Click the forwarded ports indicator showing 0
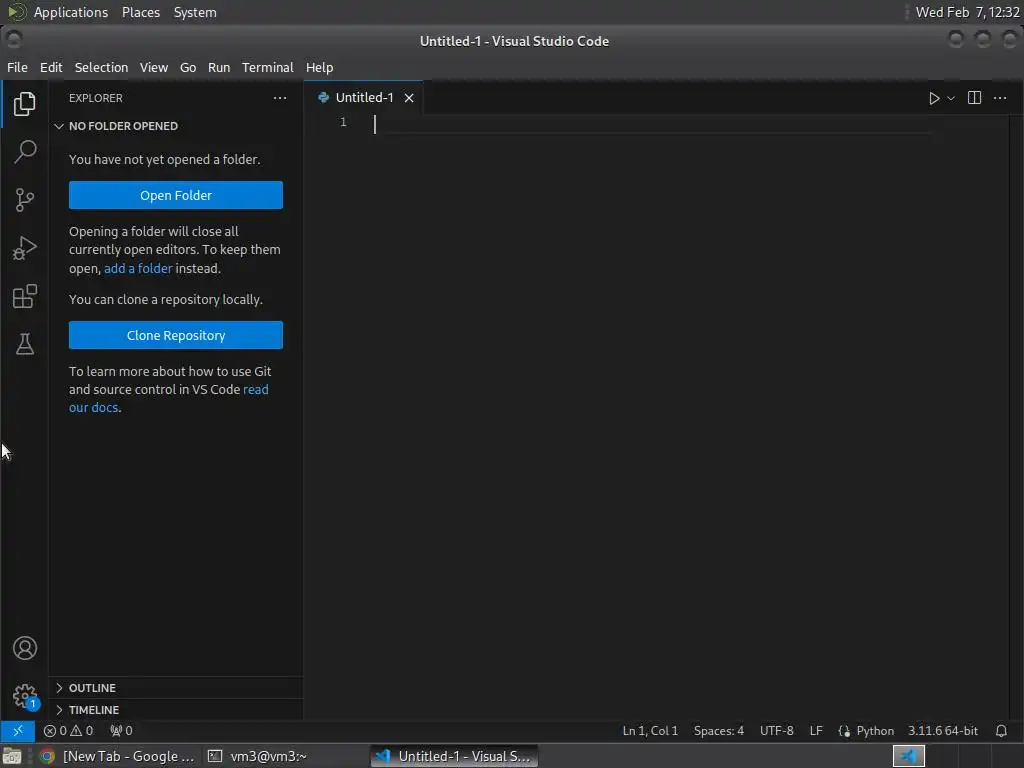This screenshot has height=768, width=1024. [x=121, y=731]
